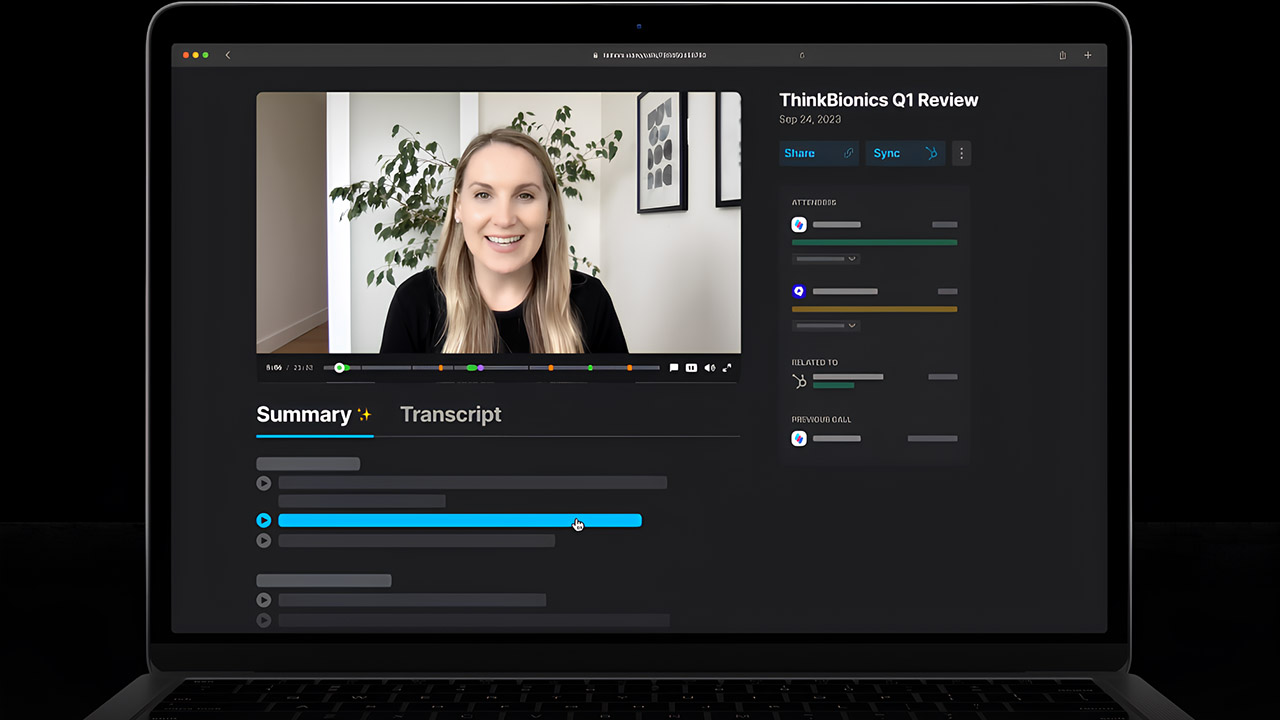Jump to the purple marker on the timeline
1280x720 pixels.
click(481, 368)
